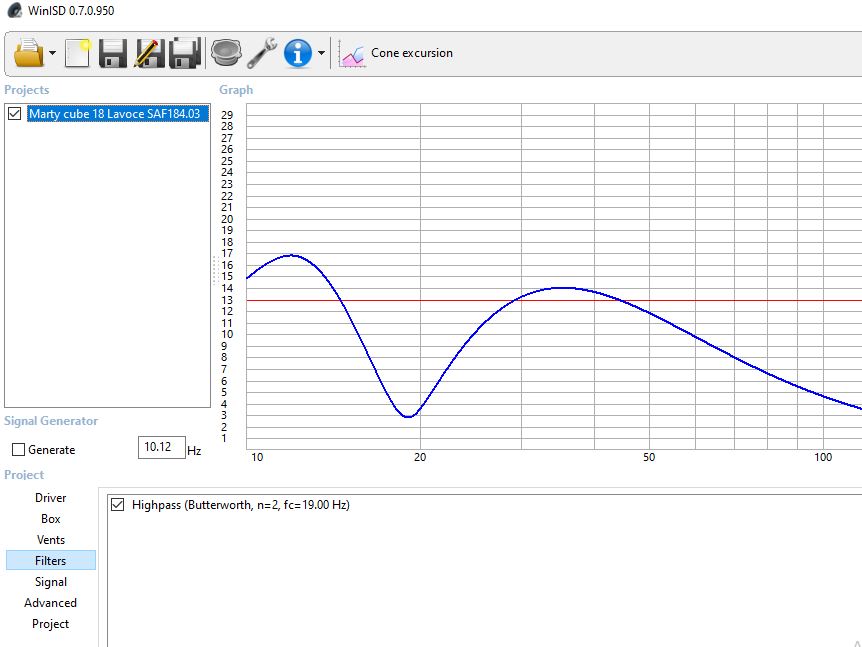Open the Advanced tab
862x647 pixels.
coord(51,602)
